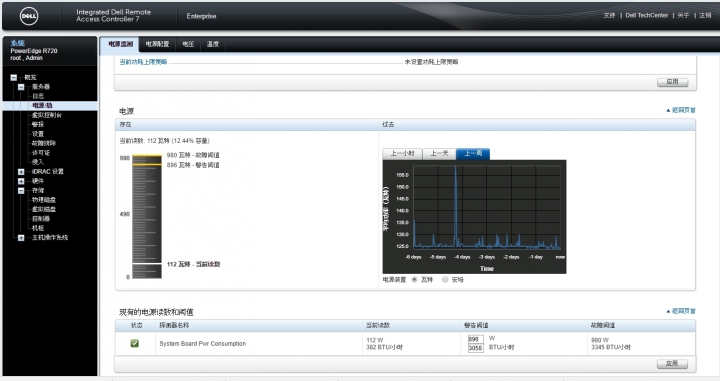
Task: Open 设置 in the tree
Action: click(38, 134)
